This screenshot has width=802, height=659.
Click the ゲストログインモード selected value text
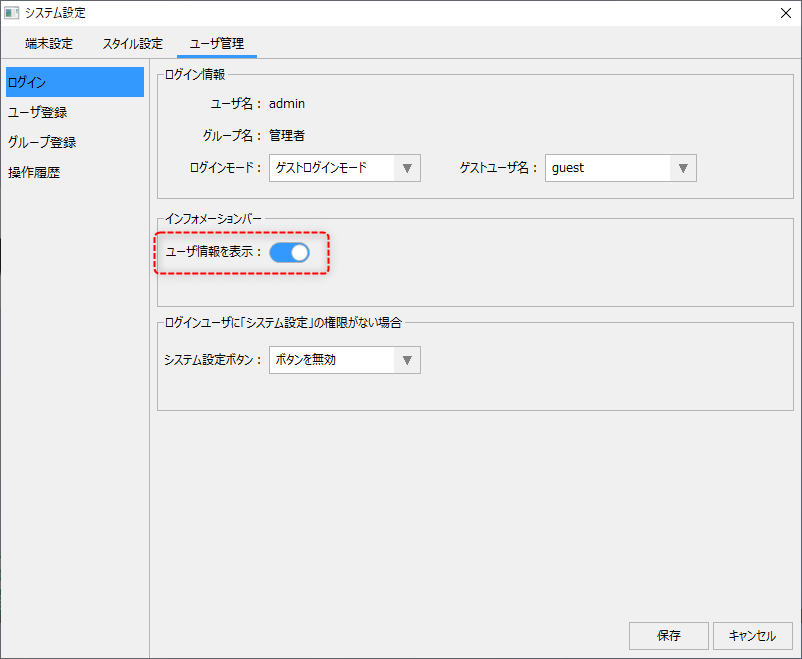click(321, 168)
